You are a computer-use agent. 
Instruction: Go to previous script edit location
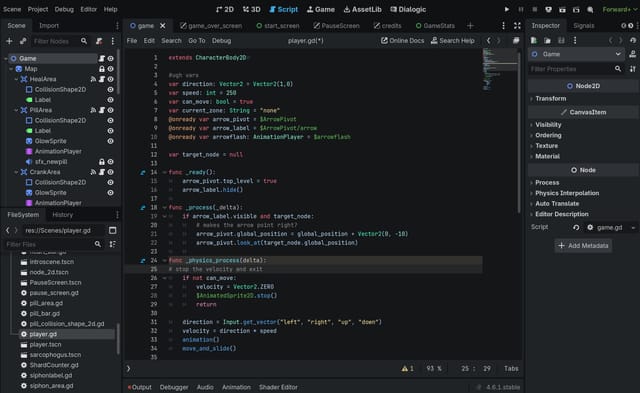(489, 40)
